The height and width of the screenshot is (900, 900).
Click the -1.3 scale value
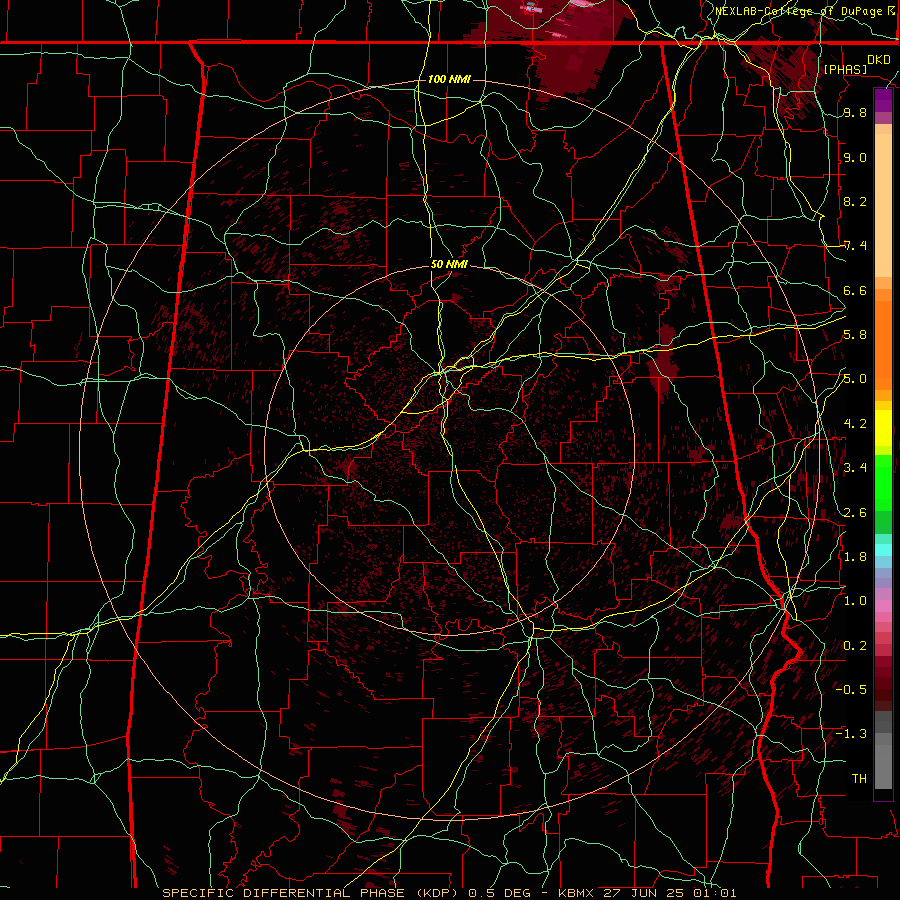point(851,734)
